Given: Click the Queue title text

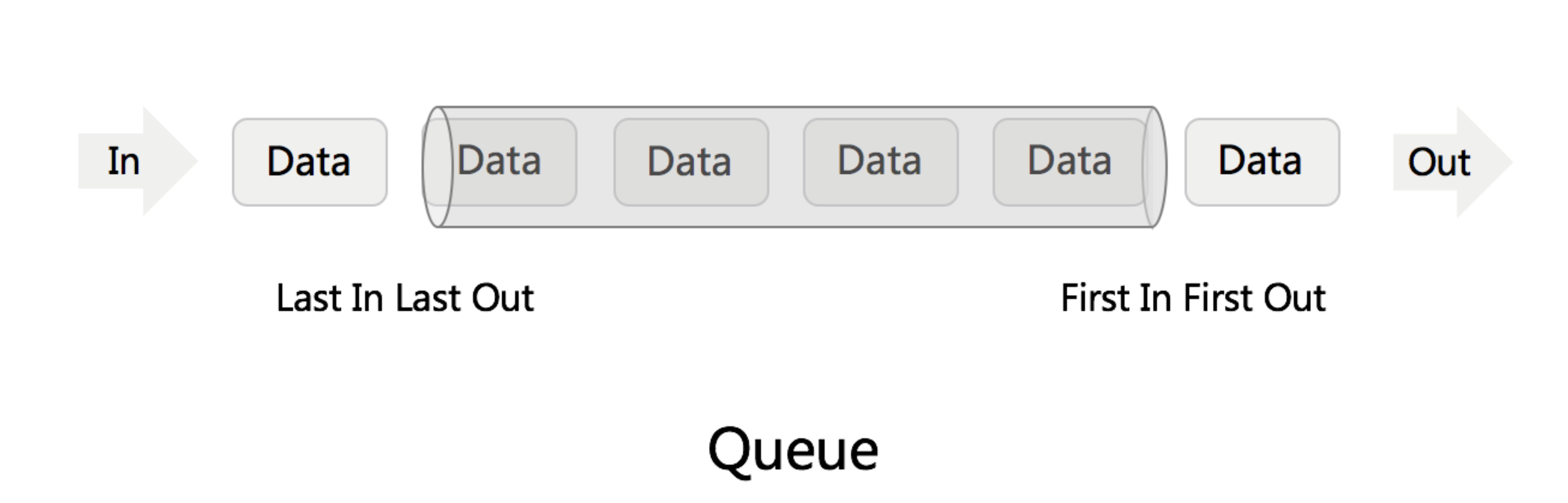Looking at the screenshot, I should (x=793, y=449).
